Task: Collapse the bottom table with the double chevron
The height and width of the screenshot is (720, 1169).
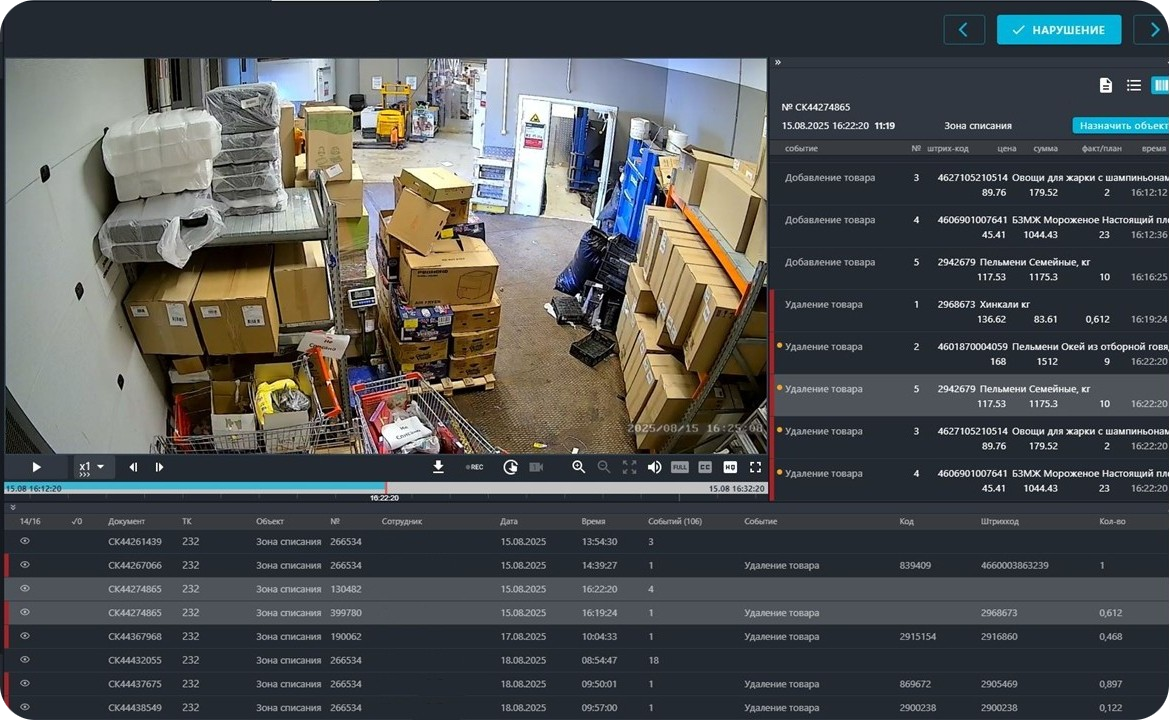Action: coord(13,508)
